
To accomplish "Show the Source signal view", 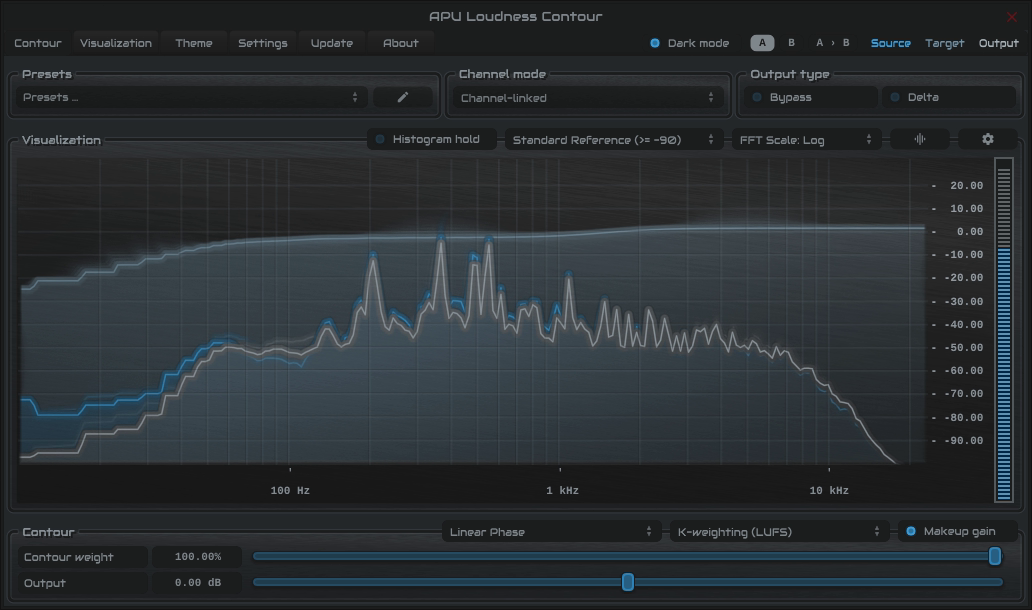I will coord(890,43).
